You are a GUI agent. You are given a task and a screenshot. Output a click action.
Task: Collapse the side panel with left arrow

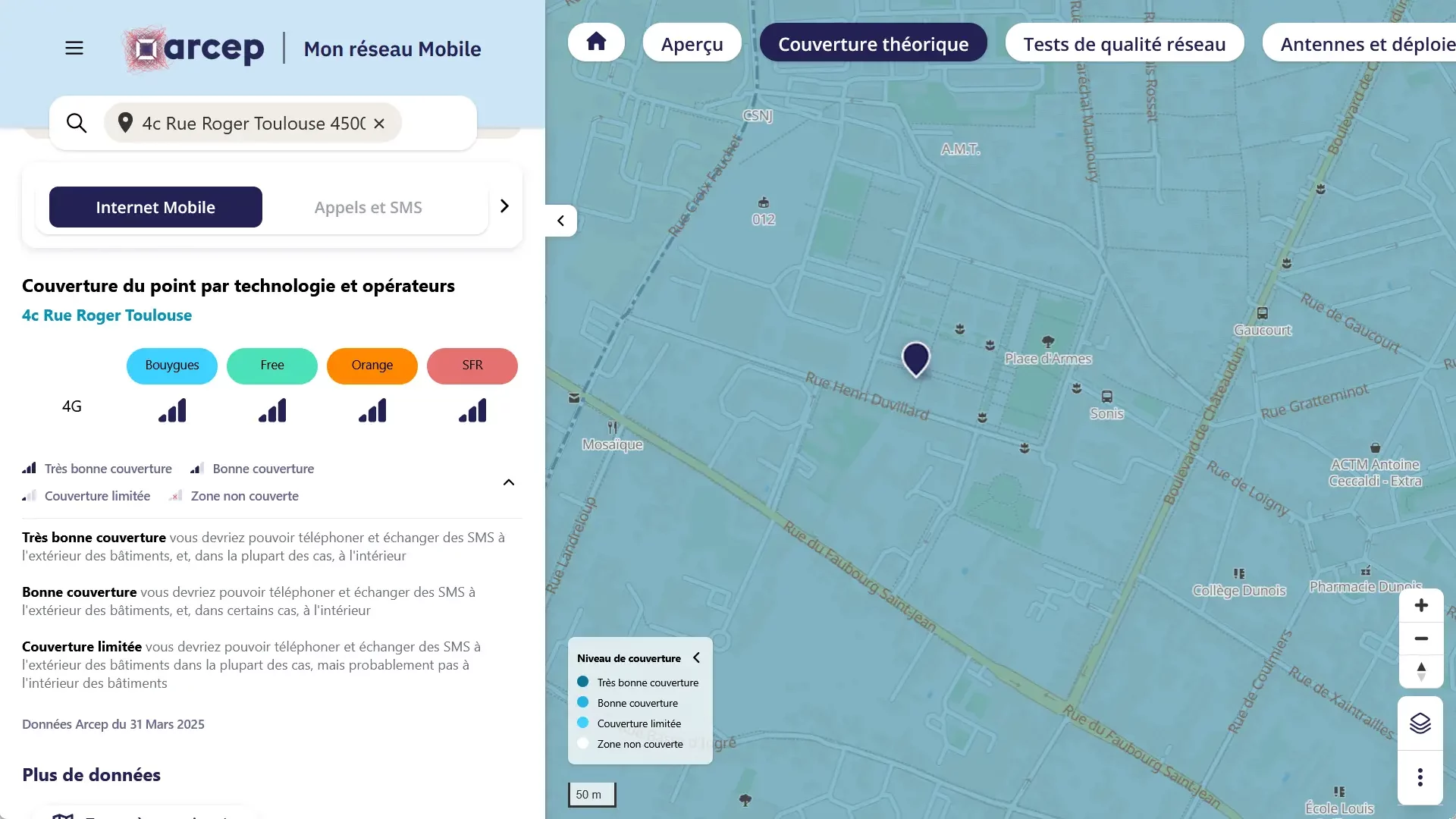click(560, 221)
